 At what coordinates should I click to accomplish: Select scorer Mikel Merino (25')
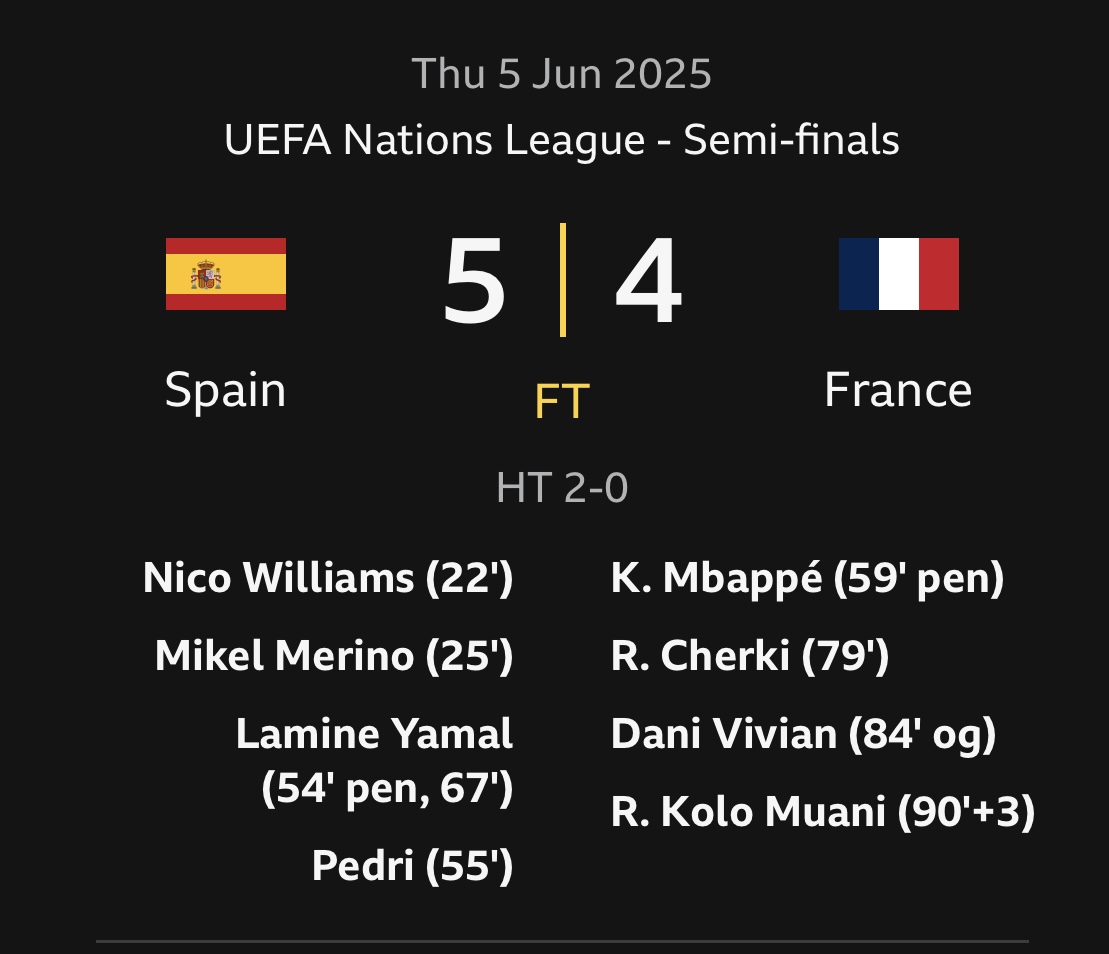(x=334, y=656)
